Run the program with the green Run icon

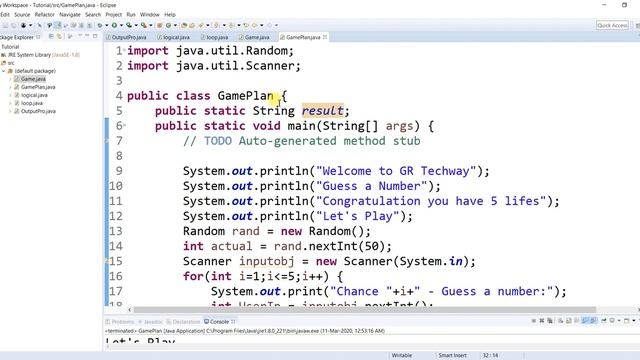click(x=114, y=25)
